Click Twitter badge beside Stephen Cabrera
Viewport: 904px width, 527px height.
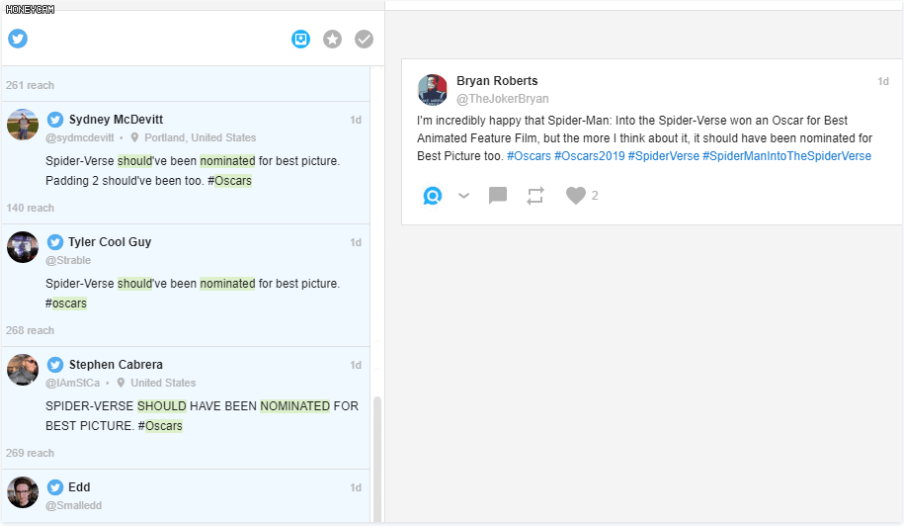[55, 364]
